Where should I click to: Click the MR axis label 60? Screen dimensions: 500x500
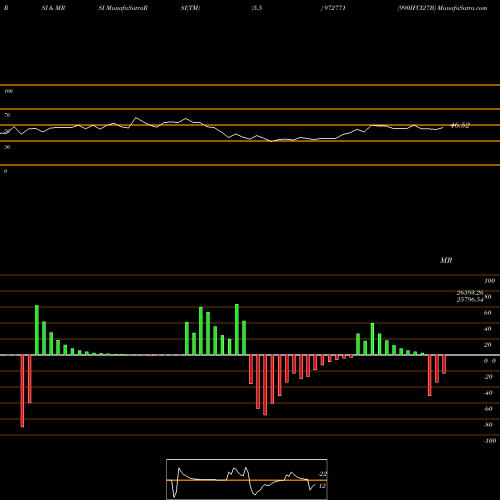(488, 313)
